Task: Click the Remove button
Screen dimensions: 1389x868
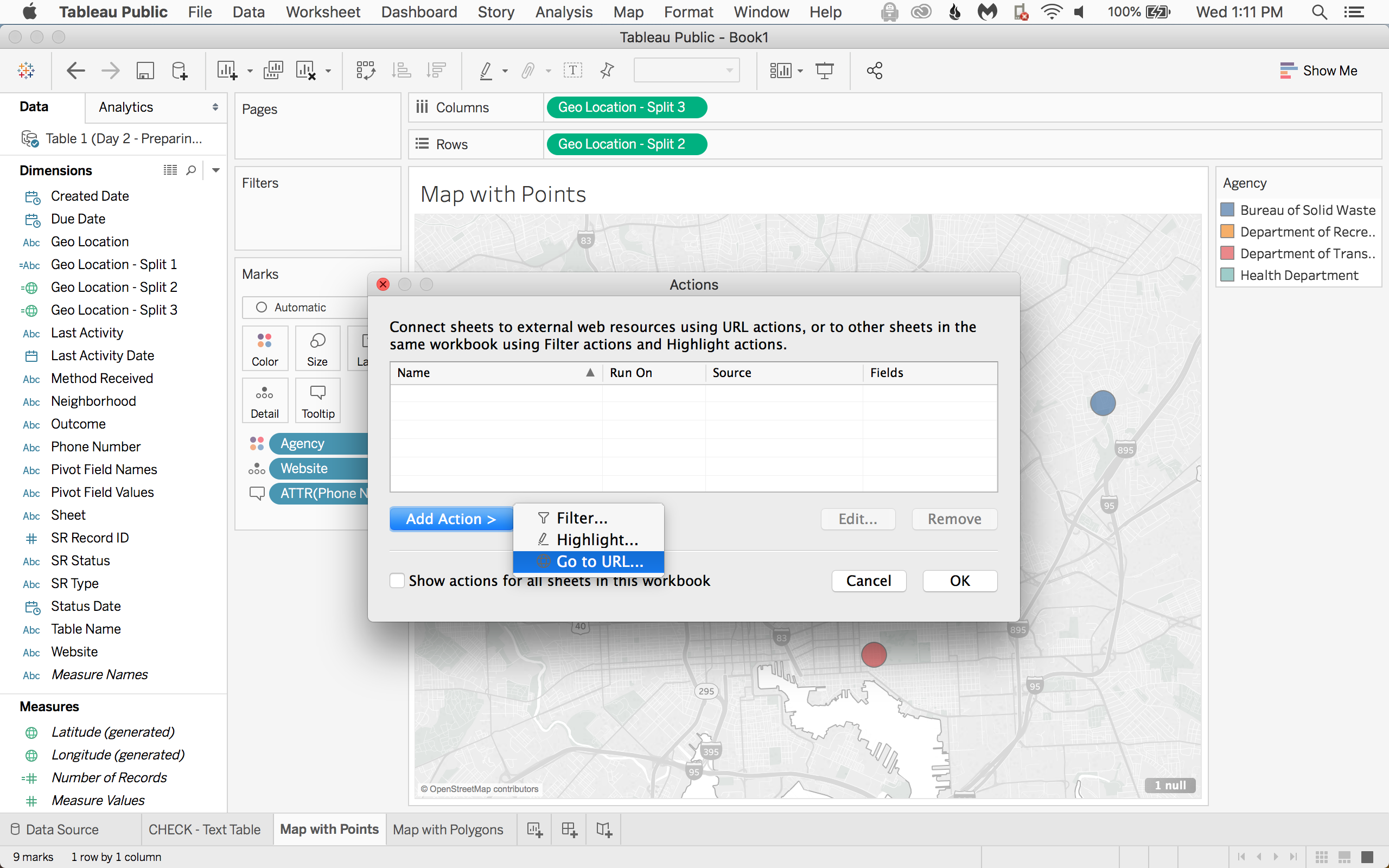Action: (954, 519)
